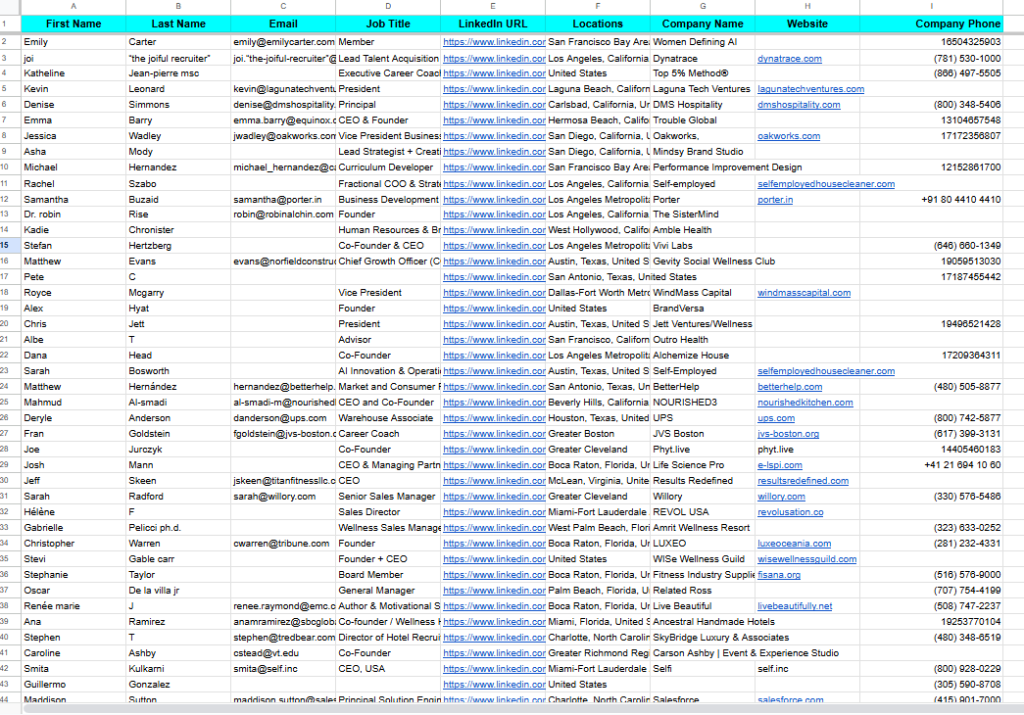Select the Website header cell

point(807,24)
